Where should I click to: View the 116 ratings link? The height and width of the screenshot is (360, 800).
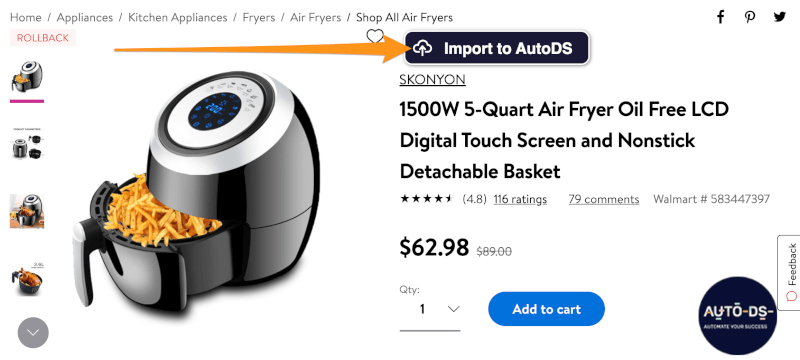click(520, 199)
